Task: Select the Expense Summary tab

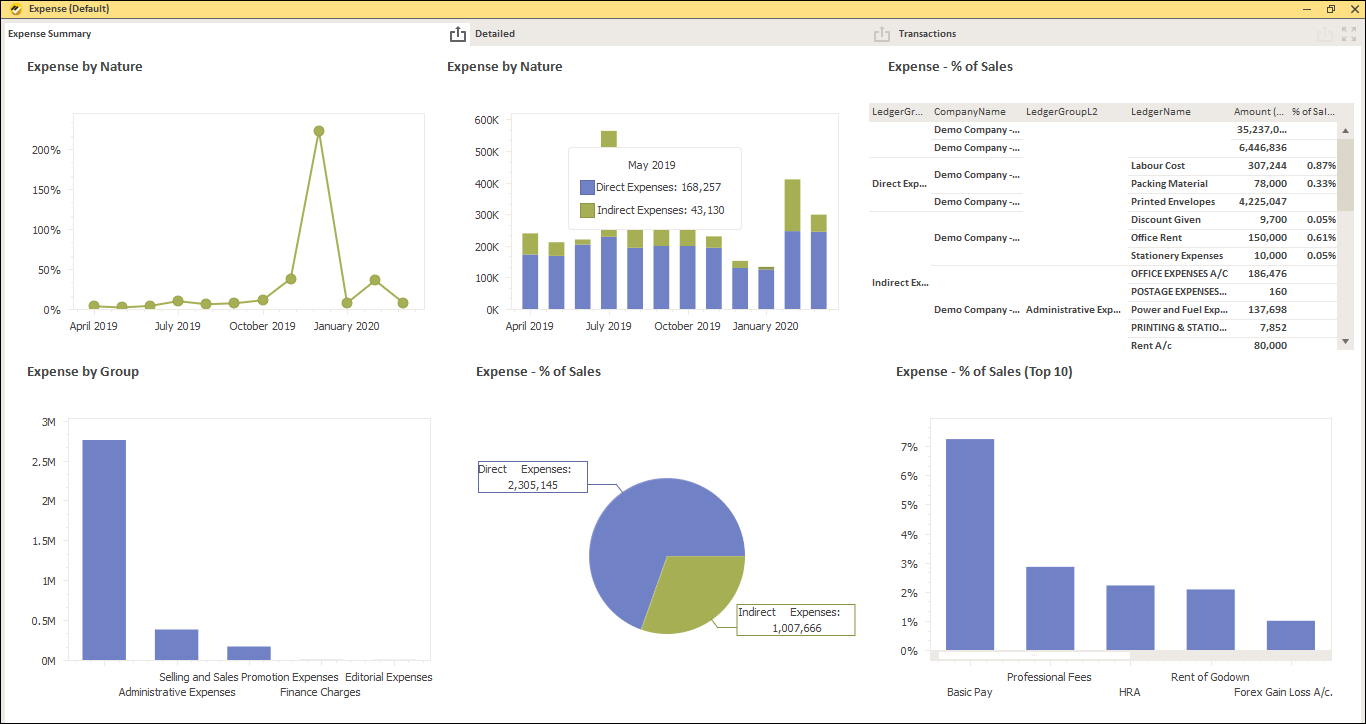Action: click(x=49, y=33)
